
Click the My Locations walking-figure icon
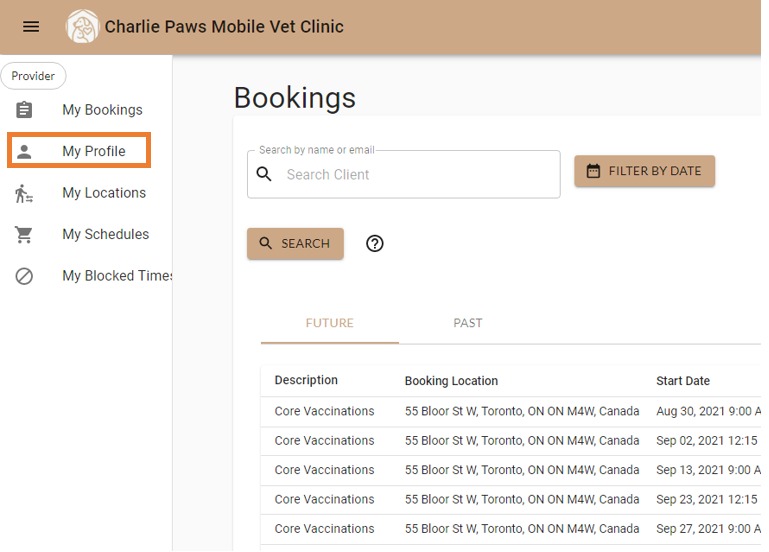click(x=24, y=194)
